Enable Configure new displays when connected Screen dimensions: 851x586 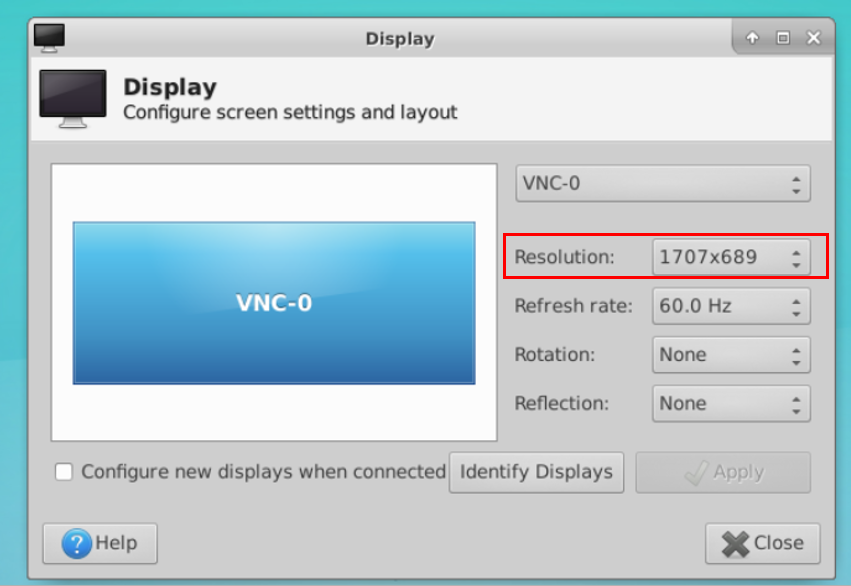(64, 472)
